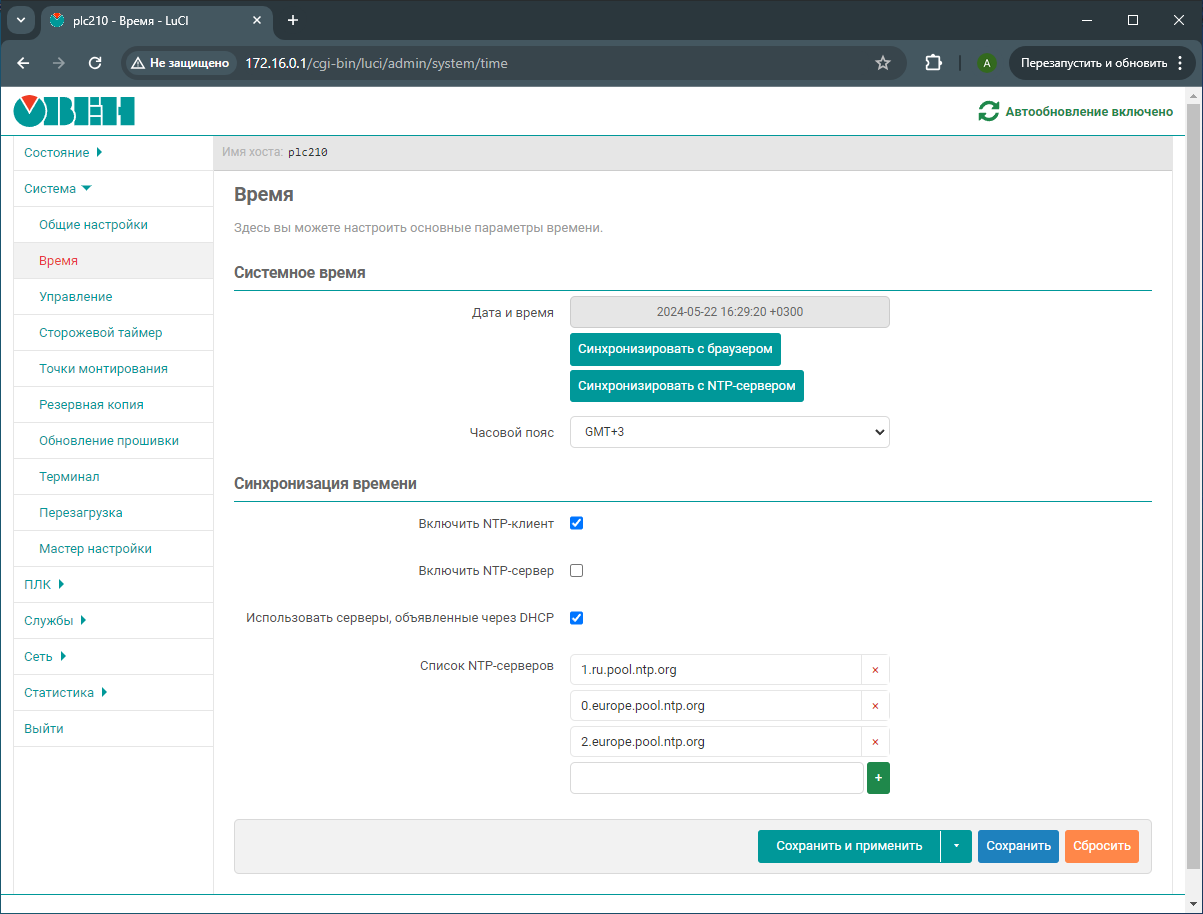
Task: Open the time zone GMT+3 dropdown
Action: tap(729, 432)
